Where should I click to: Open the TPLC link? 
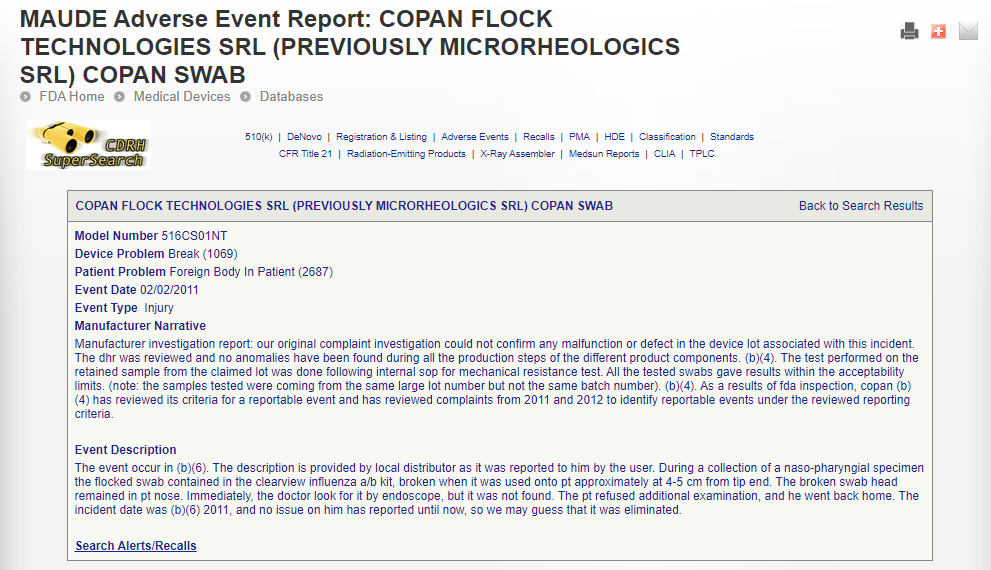click(702, 154)
